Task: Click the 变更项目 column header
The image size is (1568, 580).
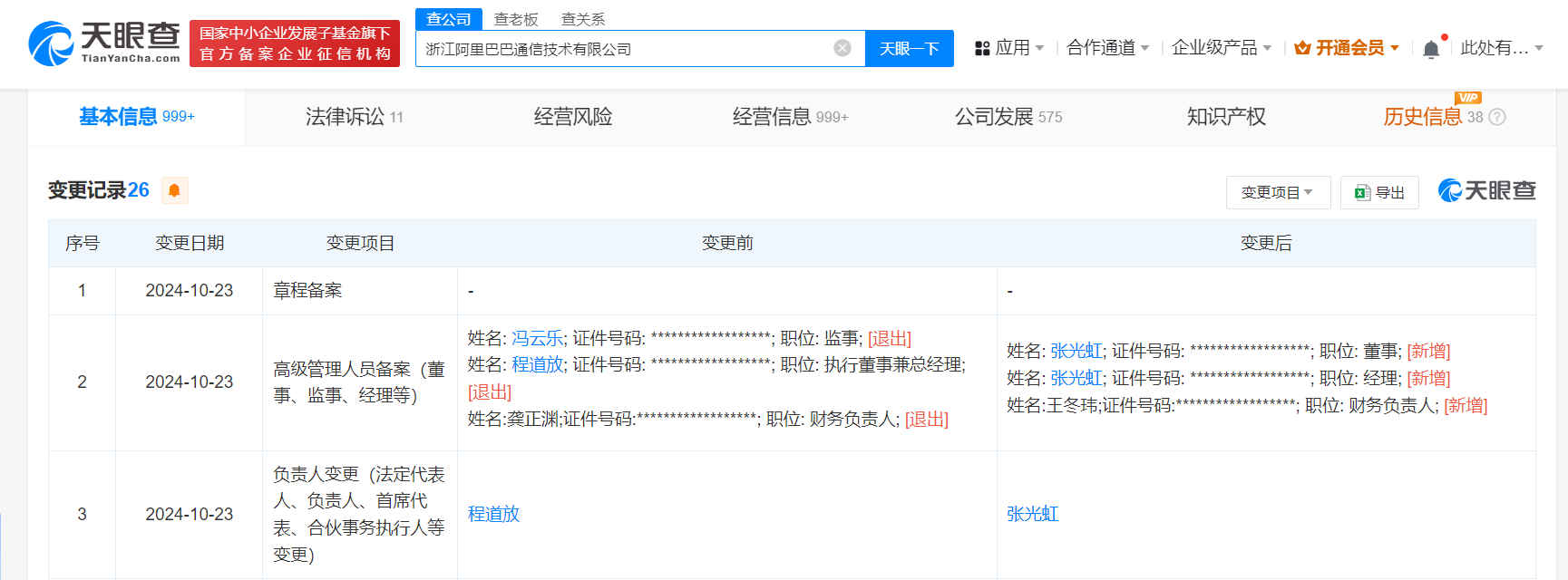Action: (360, 243)
